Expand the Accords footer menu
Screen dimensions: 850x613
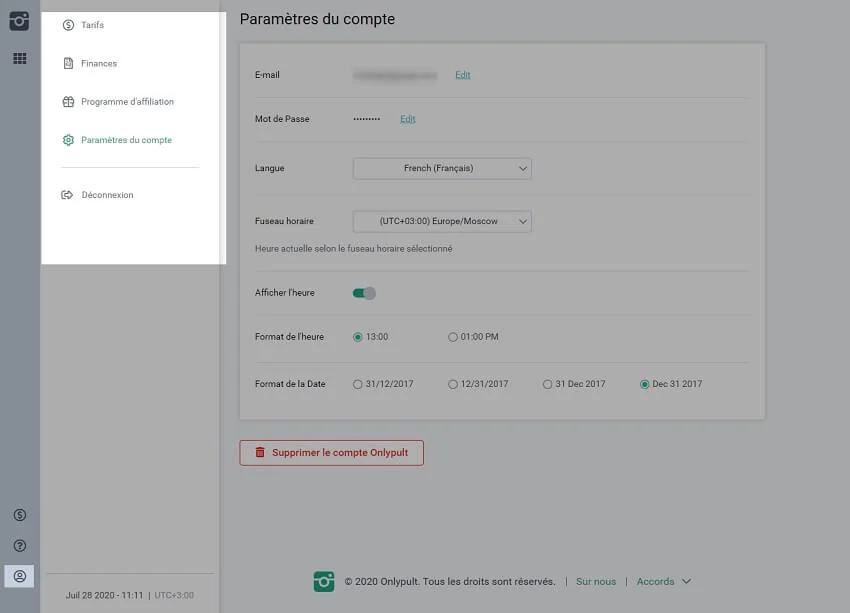click(663, 582)
